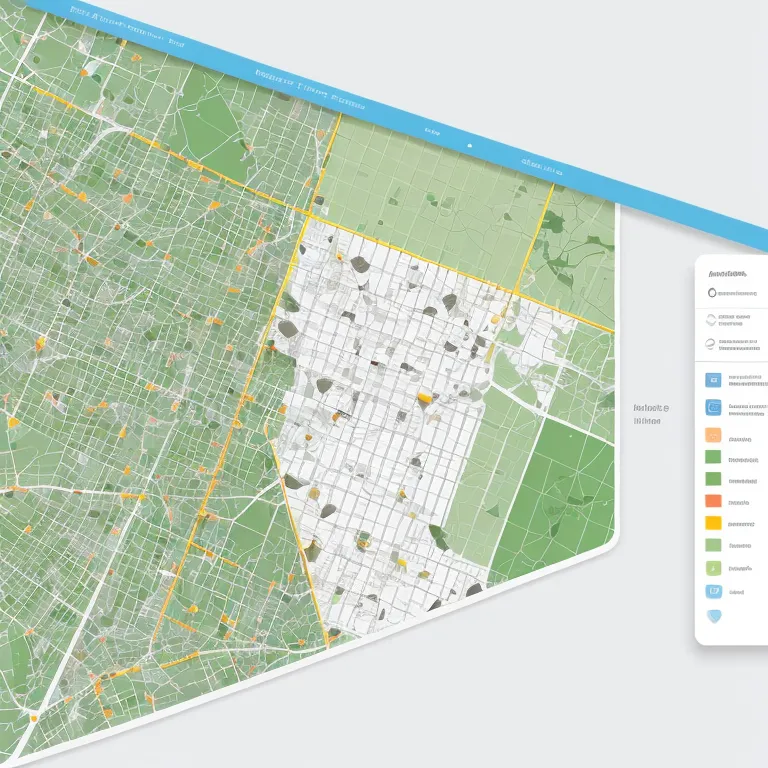Click the light green icon with glyph
This screenshot has width=768, height=768.
click(713, 568)
